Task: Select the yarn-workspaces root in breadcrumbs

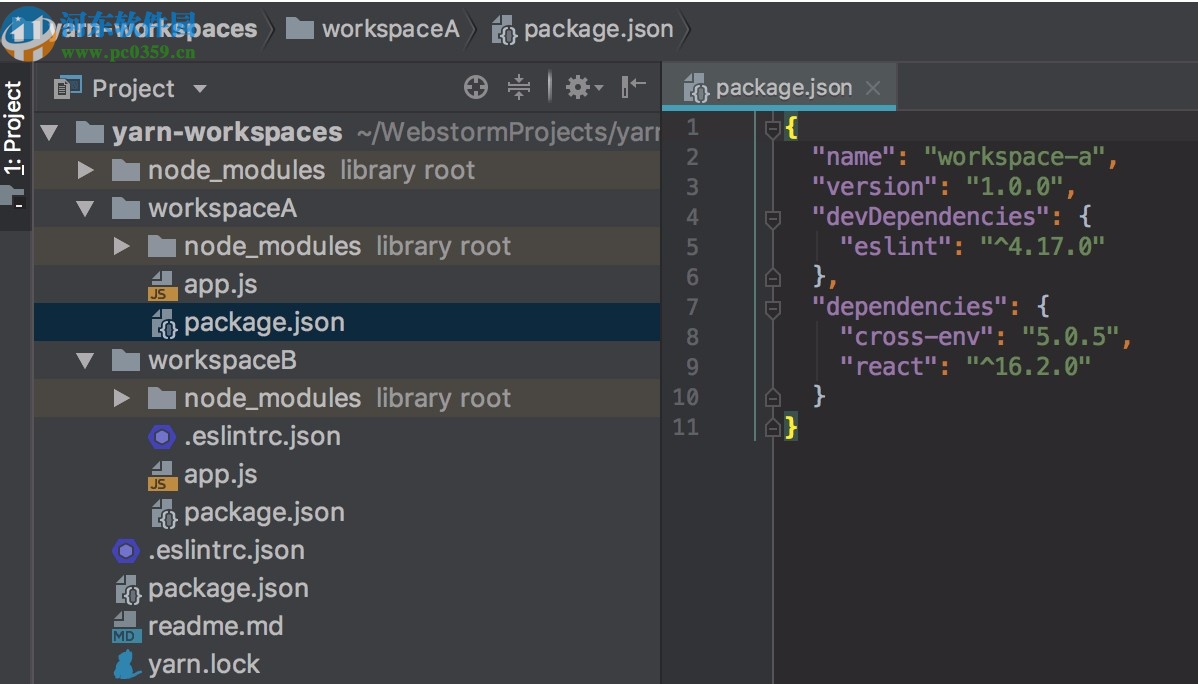Action: point(160,29)
